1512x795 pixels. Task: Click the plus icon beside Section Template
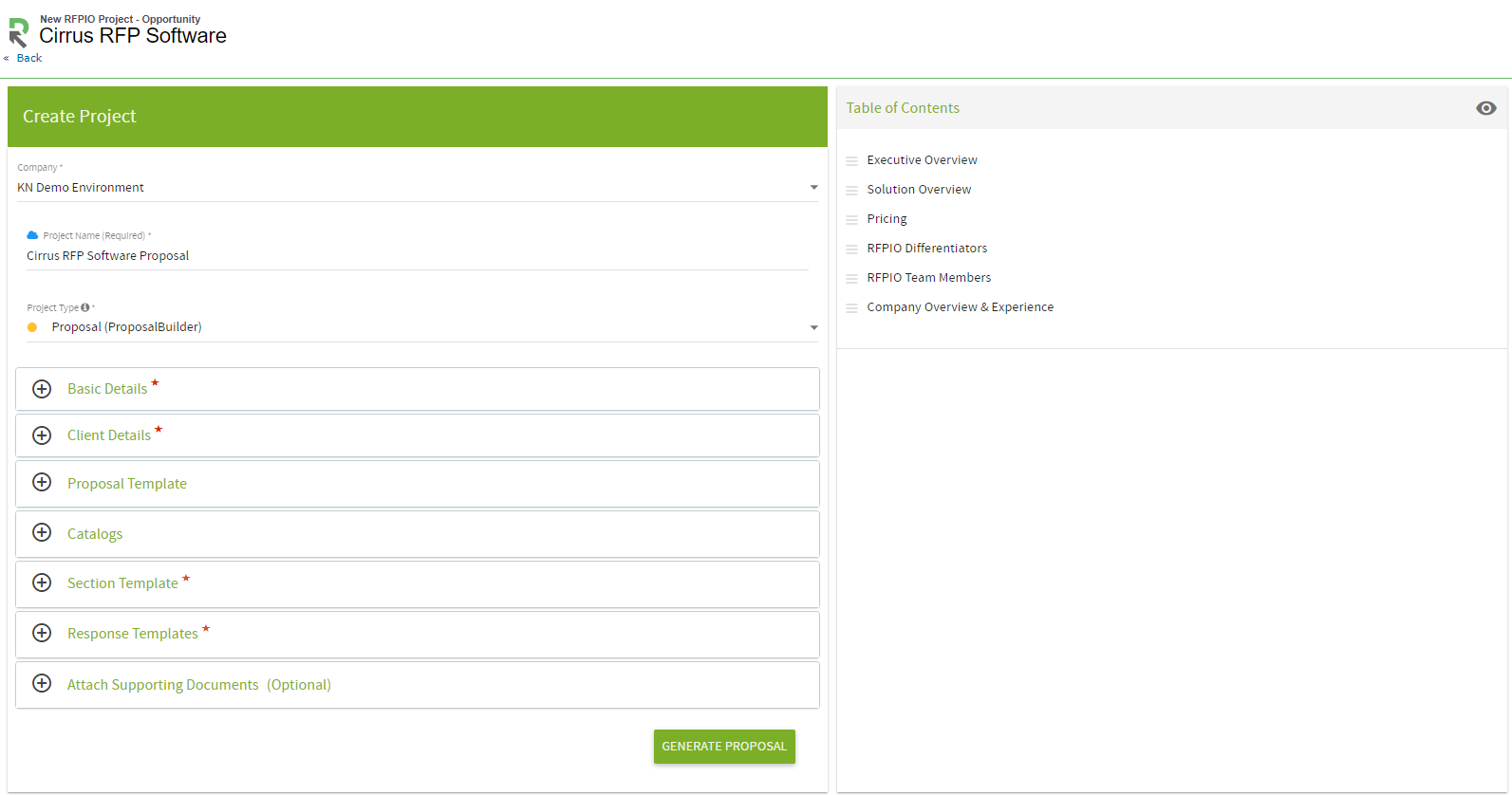click(42, 582)
